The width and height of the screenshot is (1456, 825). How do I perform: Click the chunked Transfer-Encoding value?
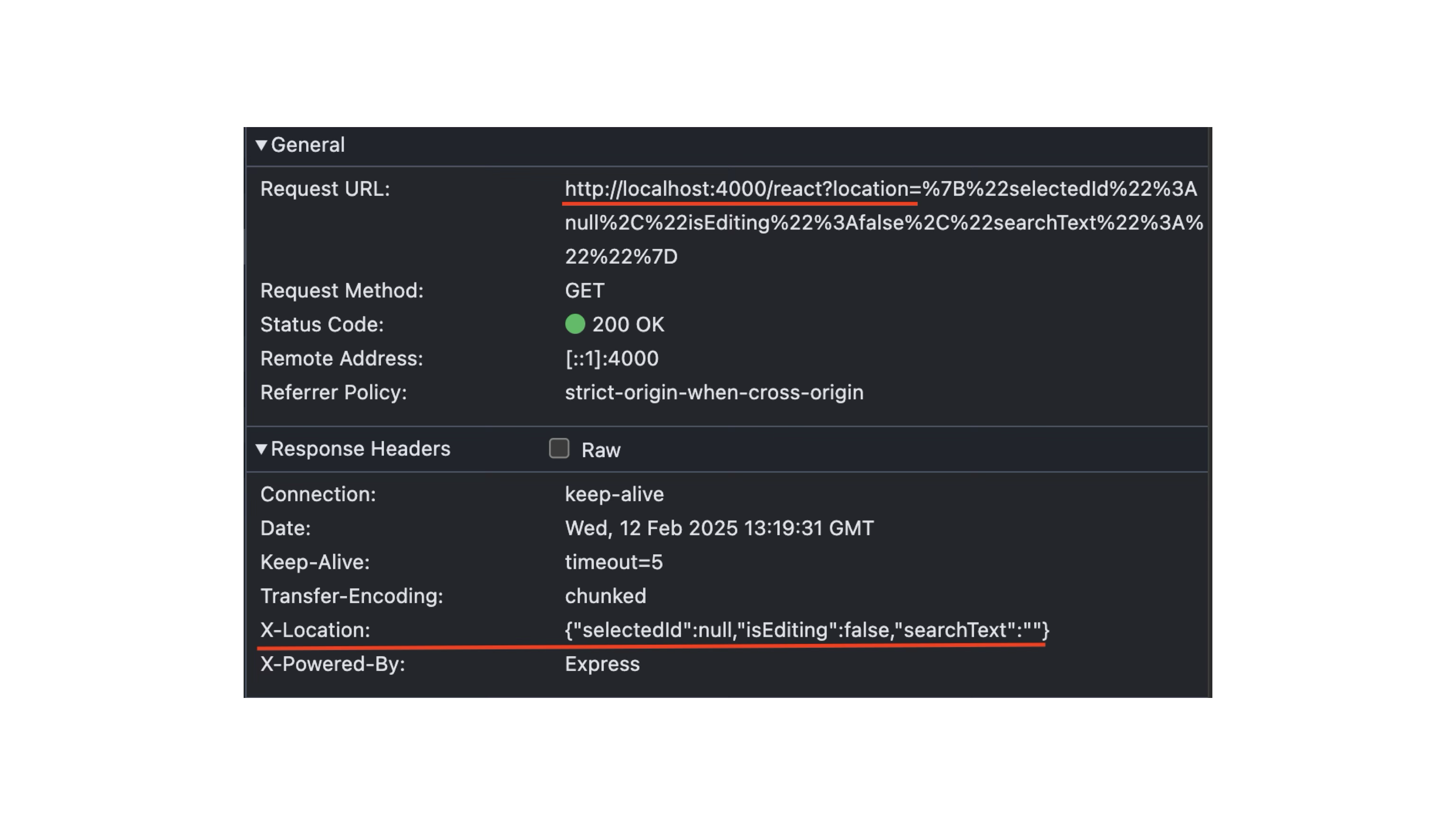605,596
